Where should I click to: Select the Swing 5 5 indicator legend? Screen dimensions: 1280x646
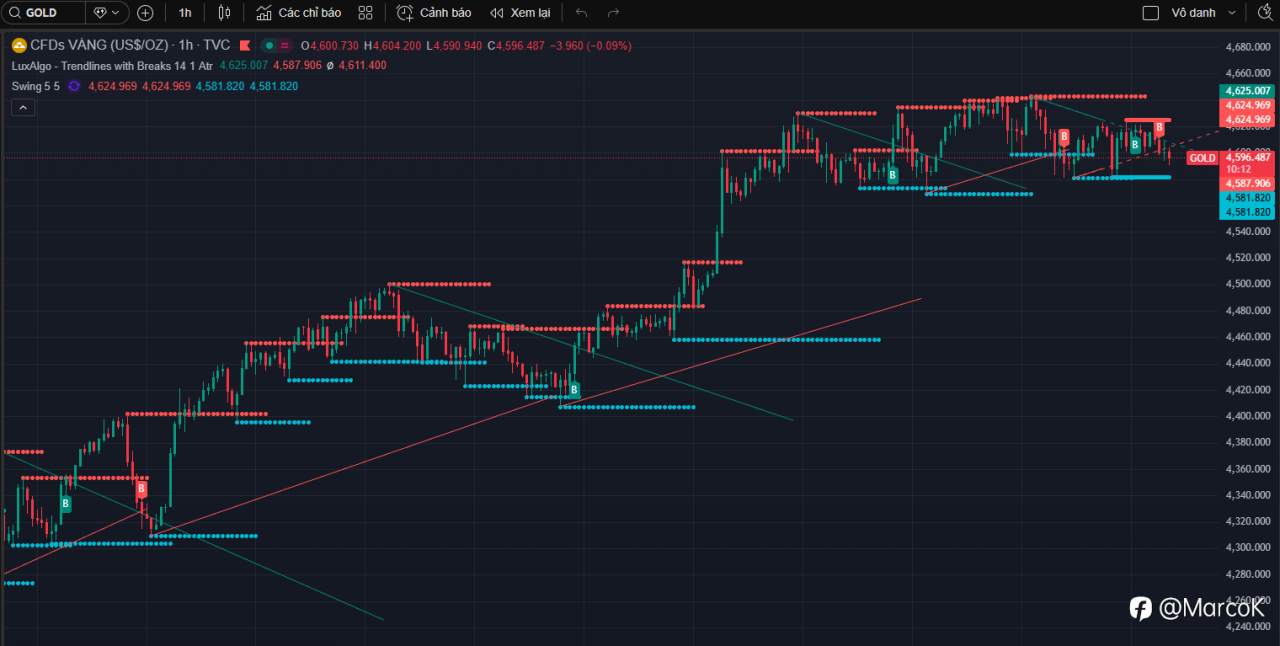[x=36, y=86]
